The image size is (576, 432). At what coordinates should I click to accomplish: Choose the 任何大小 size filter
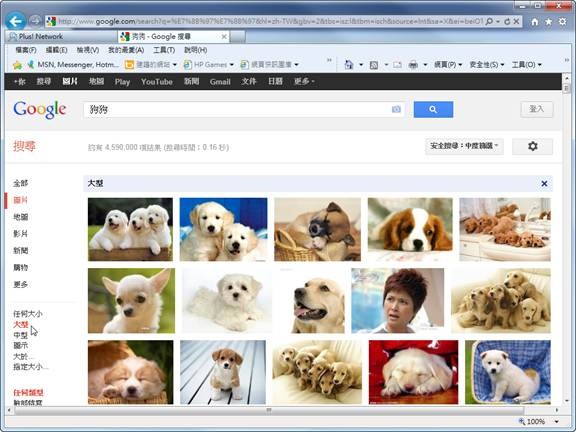(28, 314)
